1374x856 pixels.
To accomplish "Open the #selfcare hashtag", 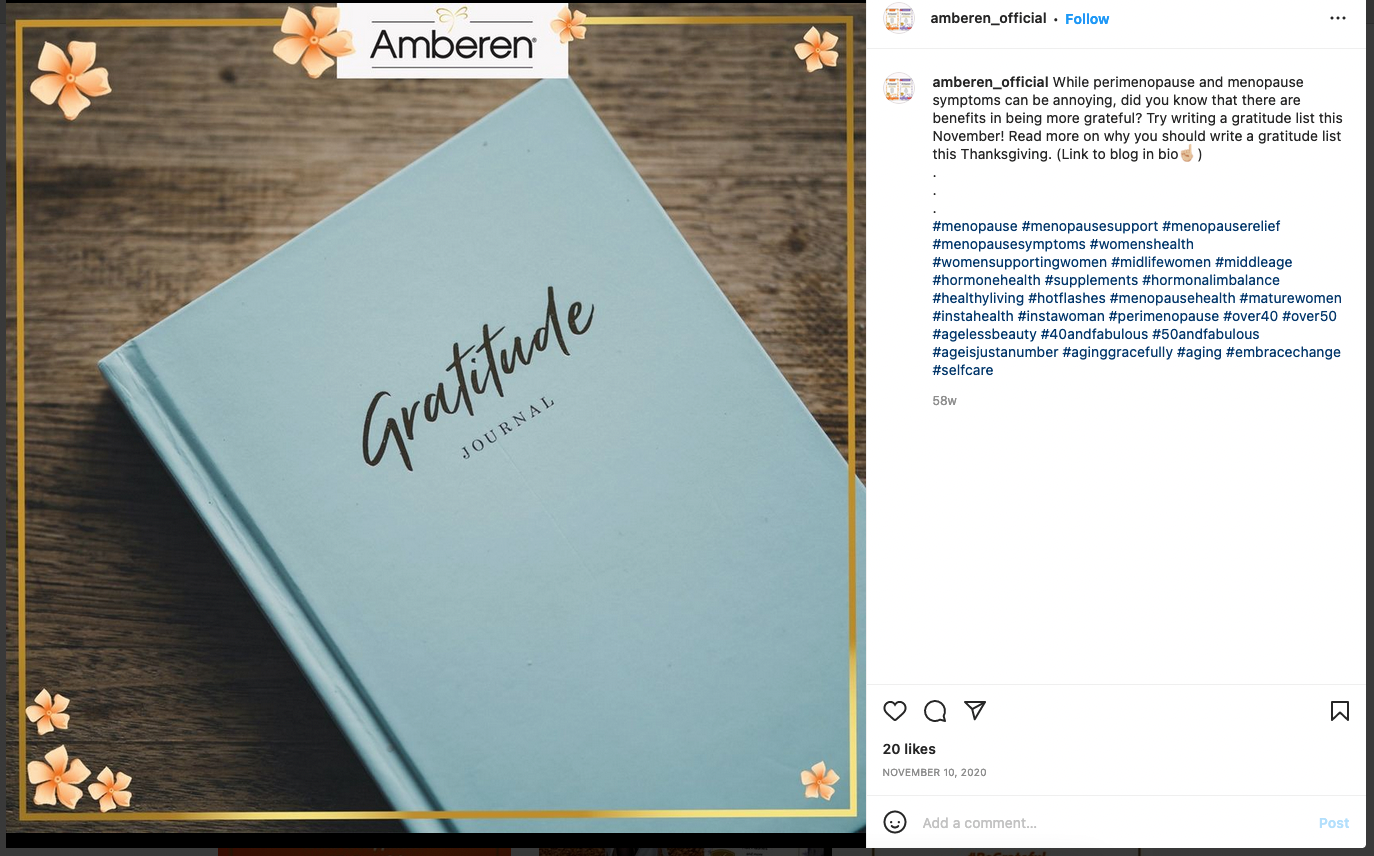I will pyautogui.click(x=963, y=370).
